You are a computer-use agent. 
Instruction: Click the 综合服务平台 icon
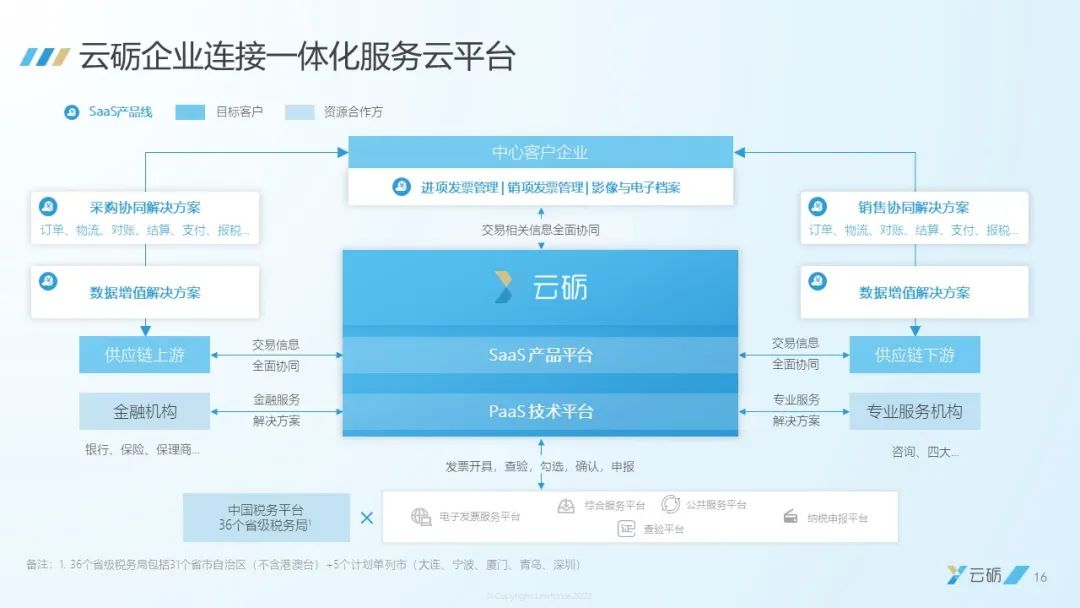[x=566, y=506]
